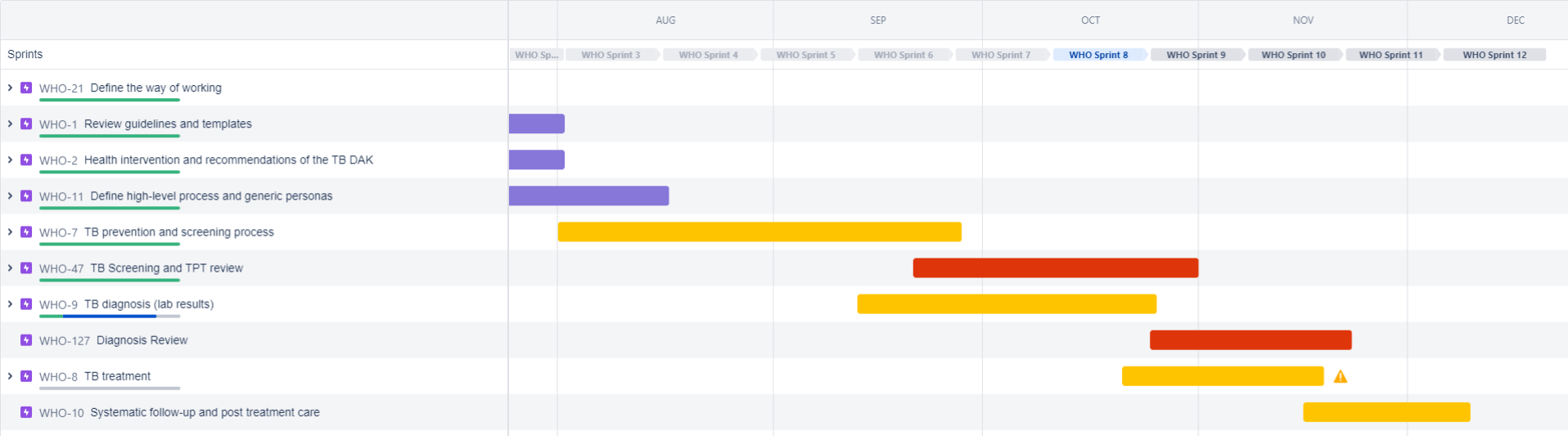Expand the WHO-7 TB prevention epic

(x=10, y=232)
